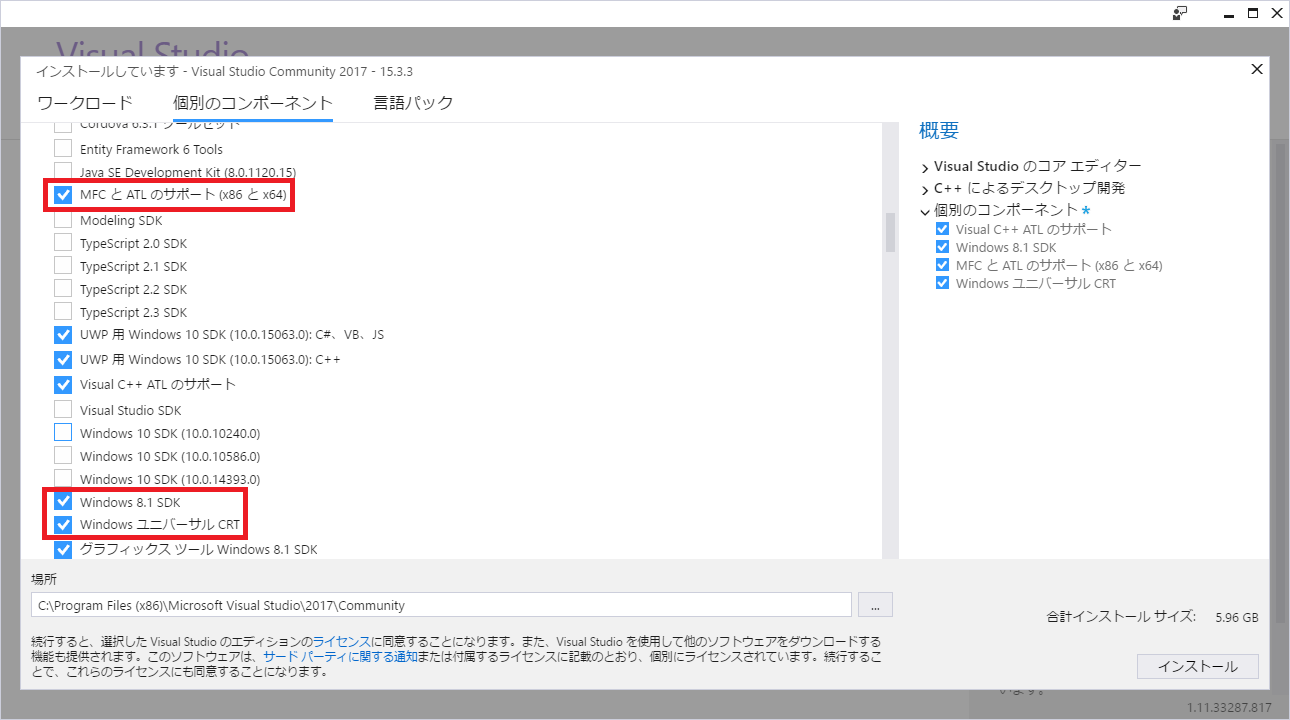Check the Visual Studio SDK option
Image resolution: width=1290 pixels, height=720 pixels.
[63, 410]
